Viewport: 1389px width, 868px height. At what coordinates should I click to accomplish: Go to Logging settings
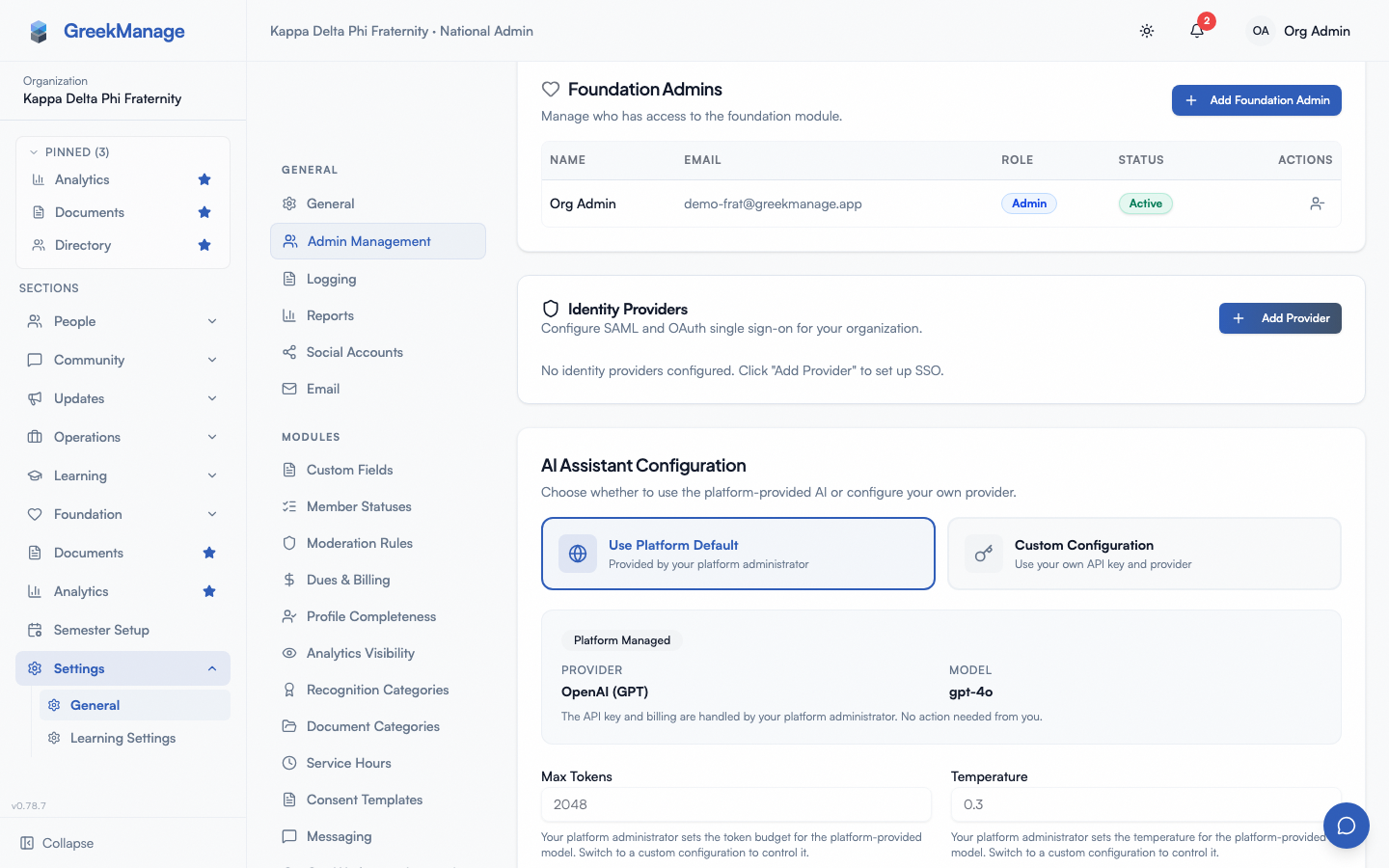pos(378,279)
